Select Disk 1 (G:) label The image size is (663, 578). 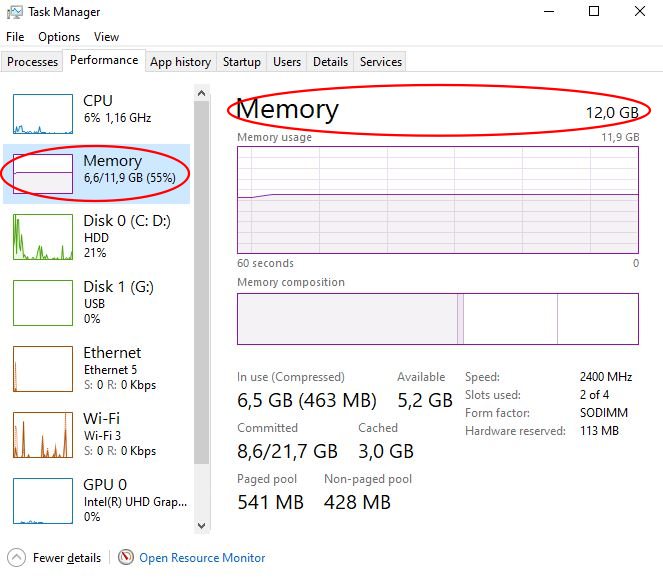(118, 287)
